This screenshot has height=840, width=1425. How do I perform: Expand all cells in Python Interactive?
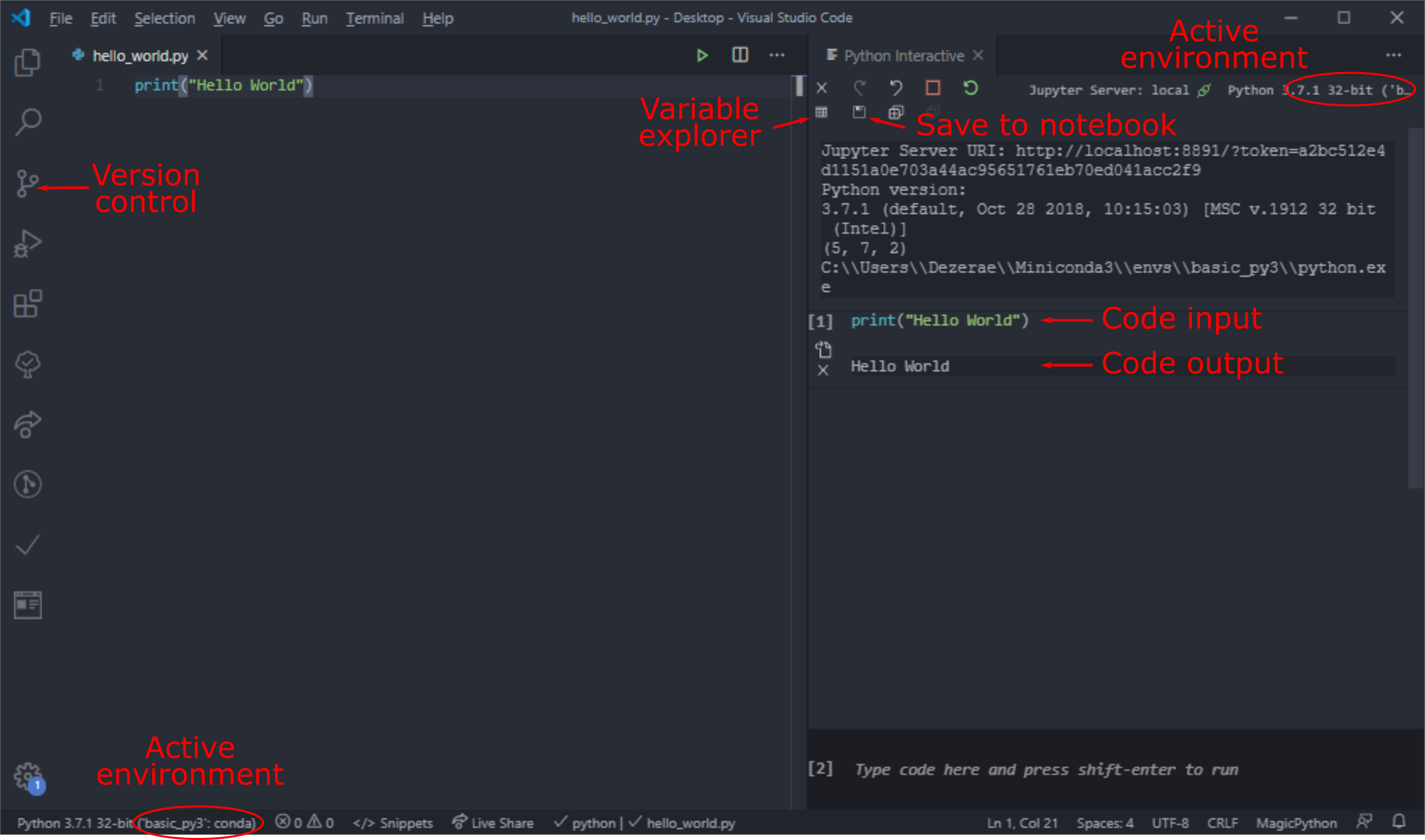coord(896,113)
